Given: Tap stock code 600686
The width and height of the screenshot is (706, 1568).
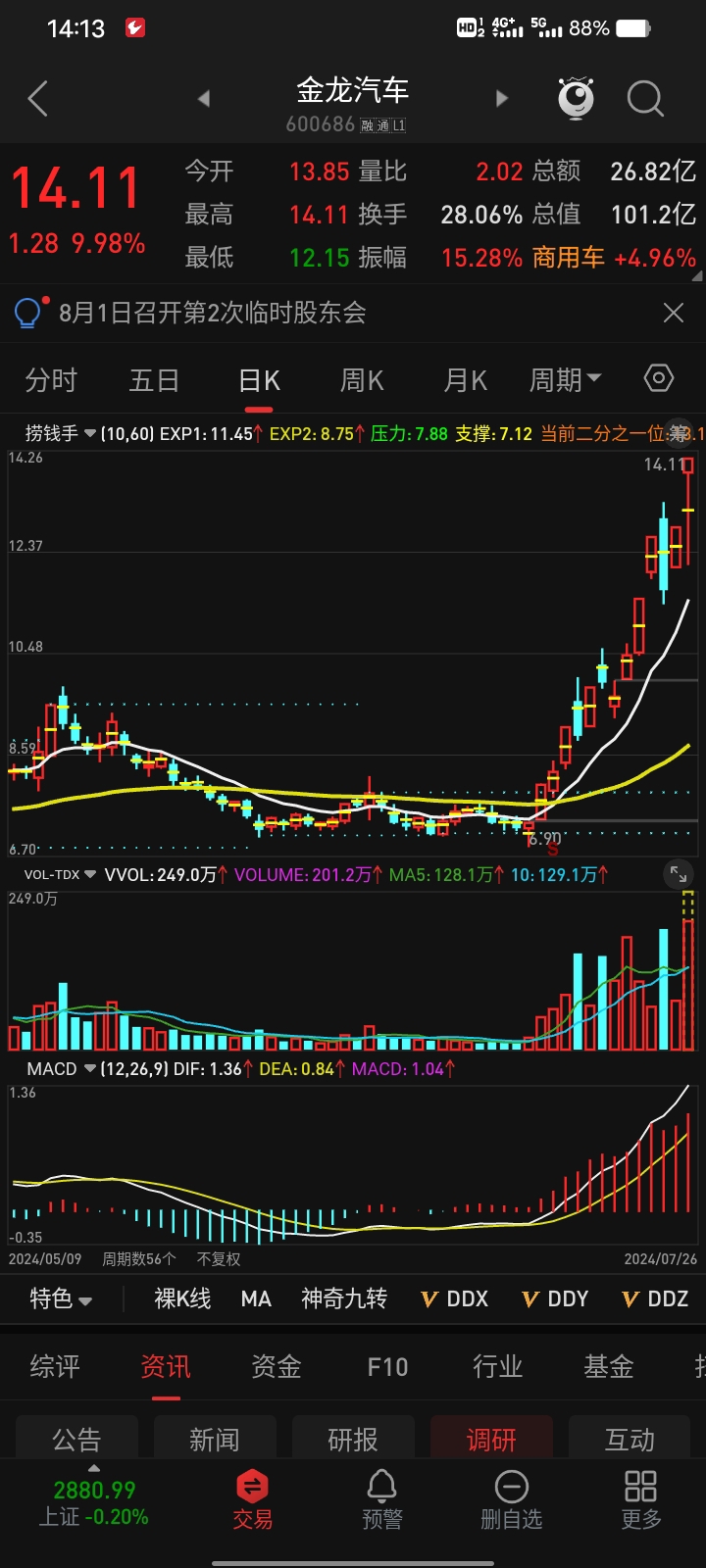Looking at the screenshot, I should tap(320, 124).
